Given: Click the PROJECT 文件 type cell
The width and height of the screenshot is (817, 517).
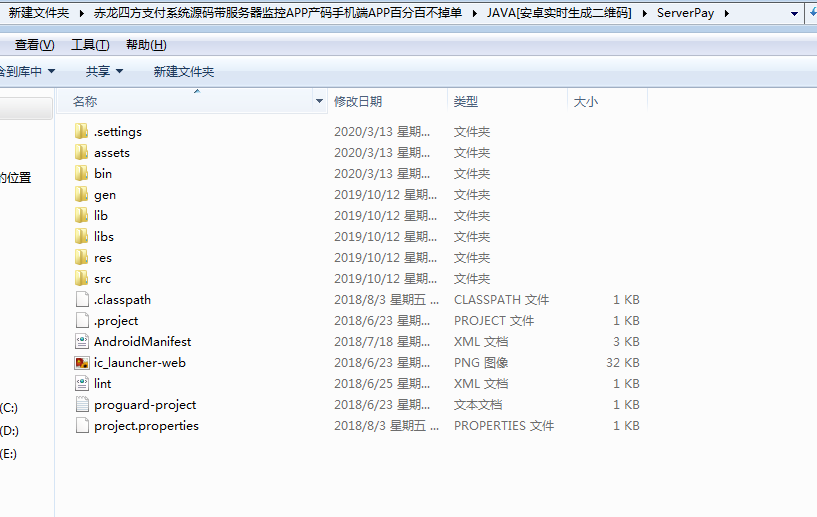Looking at the screenshot, I should pos(494,321).
